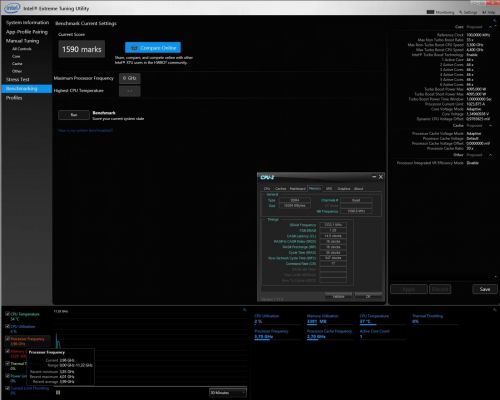This screenshot has width=500, height=400.
Task: Click the wrench icon above the Core section
Action: click(495, 21)
